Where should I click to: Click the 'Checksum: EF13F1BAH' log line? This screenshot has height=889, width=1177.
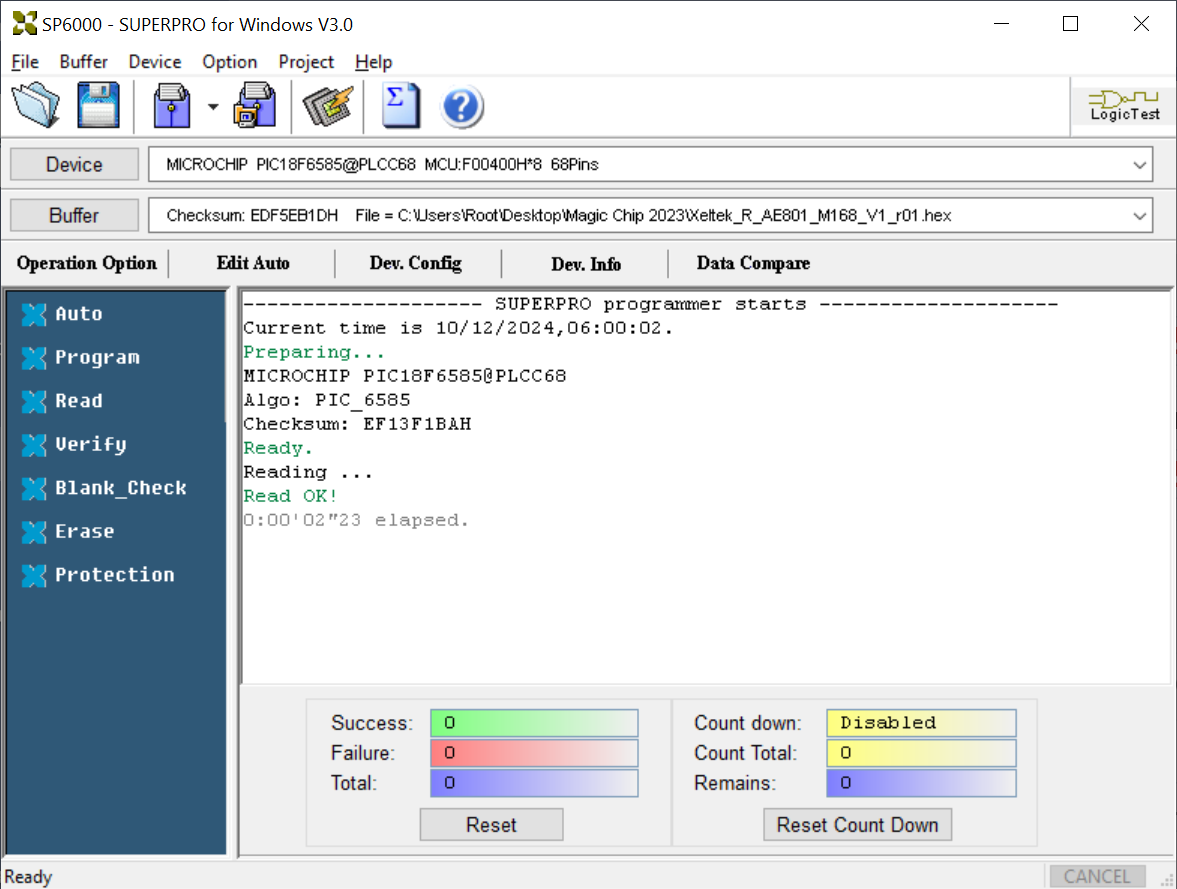click(x=357, y=424)
